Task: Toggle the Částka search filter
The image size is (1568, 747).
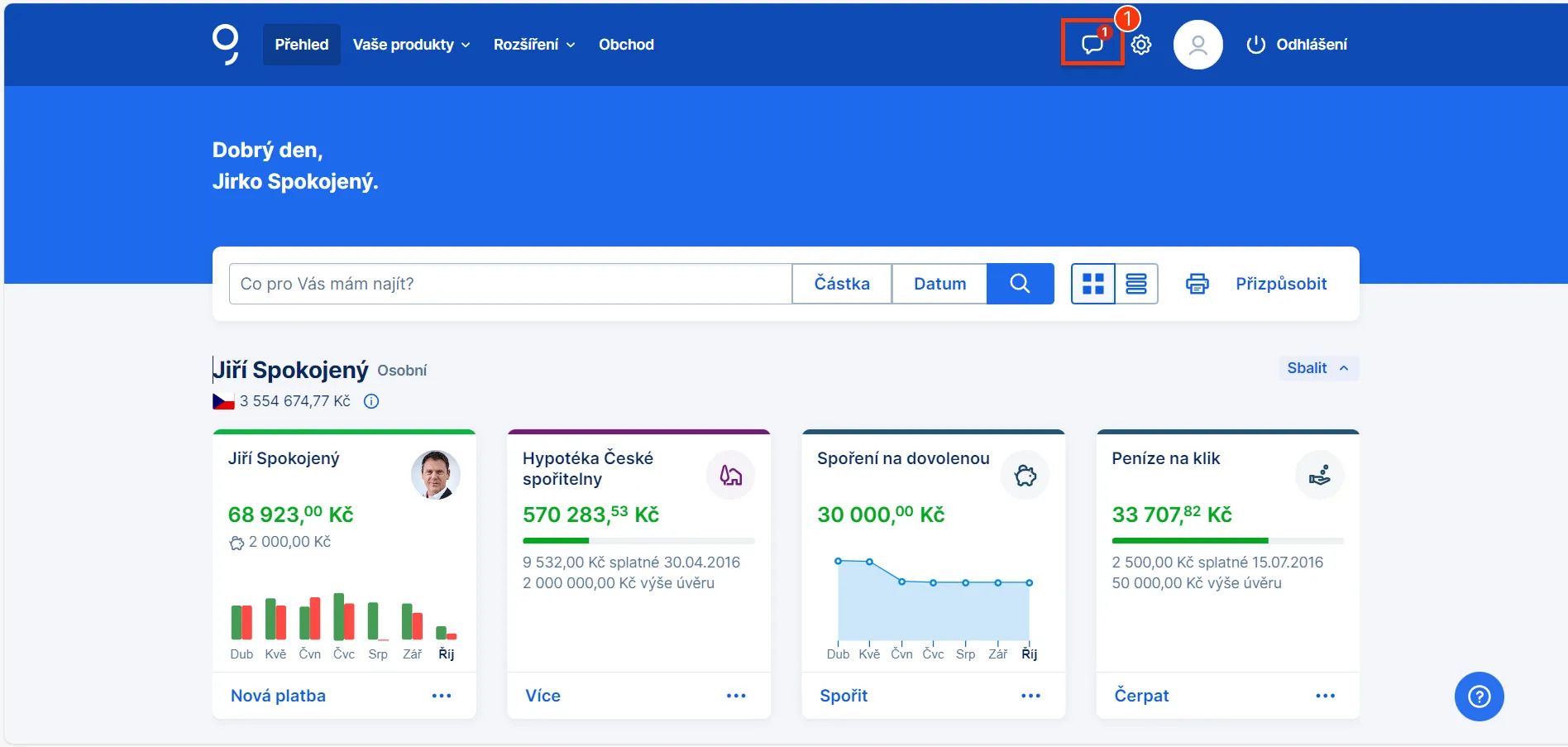Action: pos(841,284)
